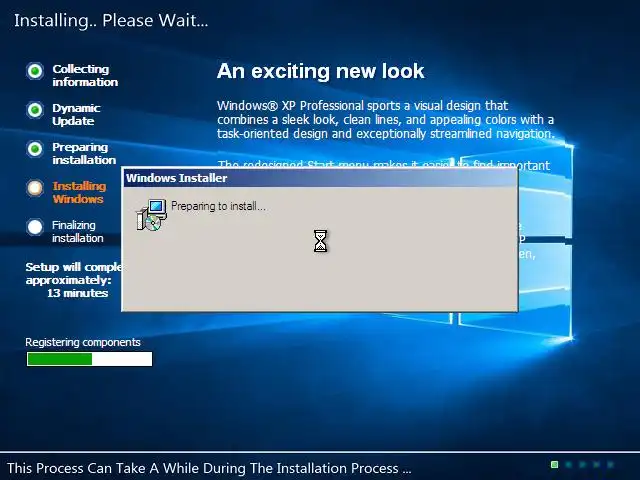Click the 'Preparing installation' step label
The width and height of the screenshot is (640, 480).
(x=84, y=153)
